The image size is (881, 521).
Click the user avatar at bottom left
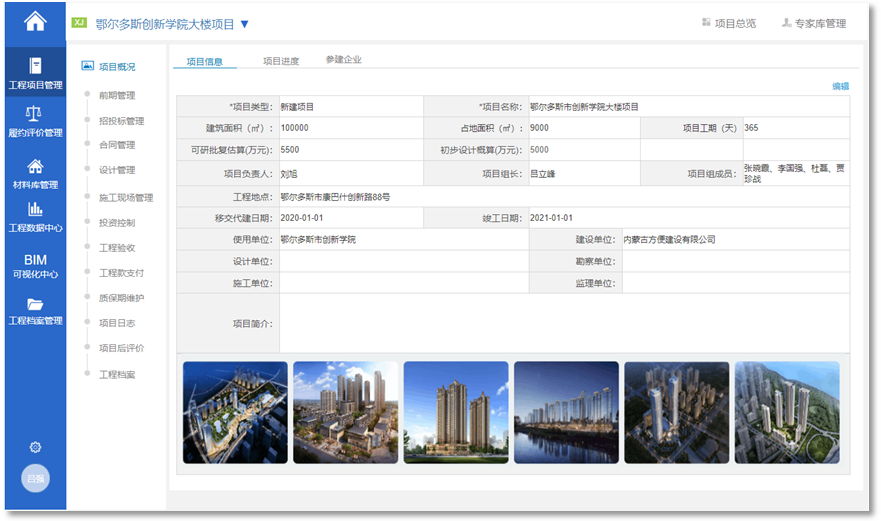[35, 479]
